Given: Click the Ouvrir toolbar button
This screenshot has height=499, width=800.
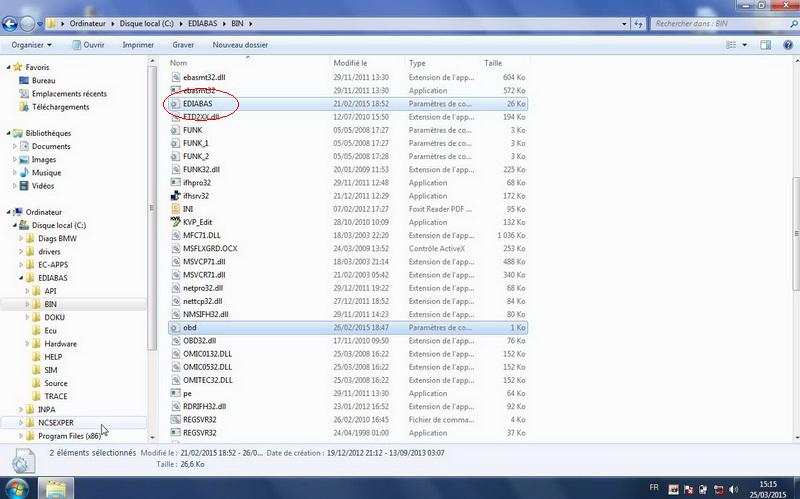Looking at the screenshot, I should click(88, 45).
